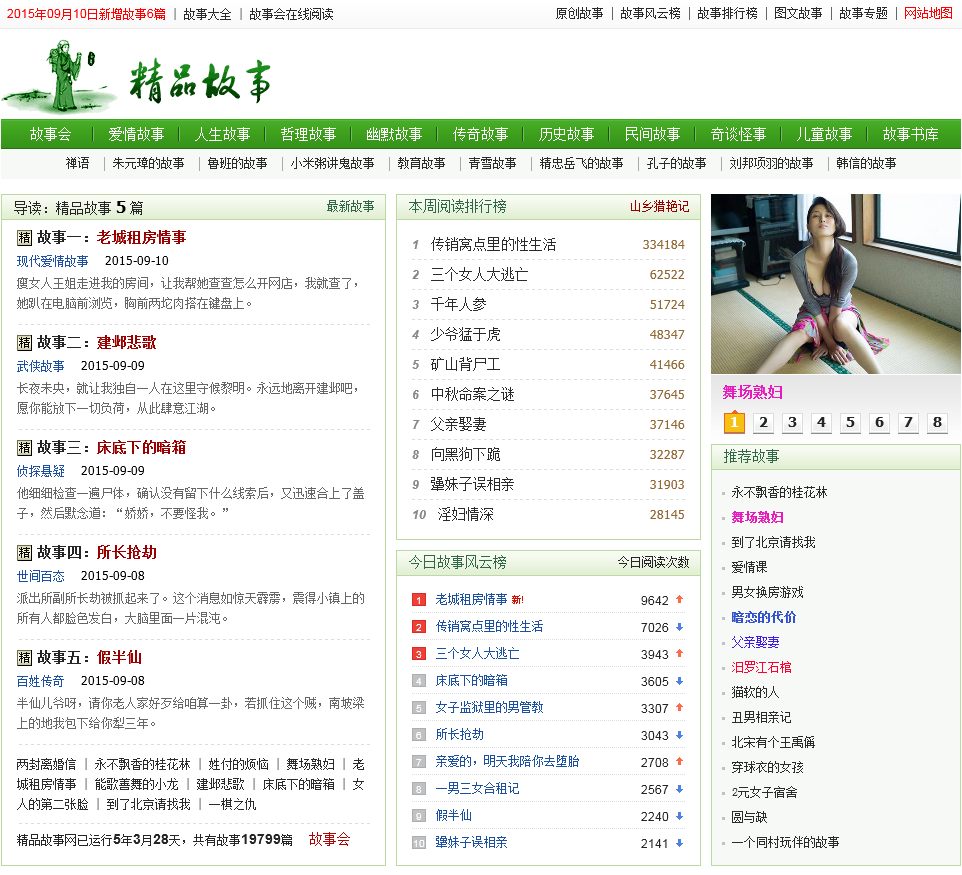962x875 pixels.
Task: Open recommended story 汨罗江石棺
Action: pos(761,668)
